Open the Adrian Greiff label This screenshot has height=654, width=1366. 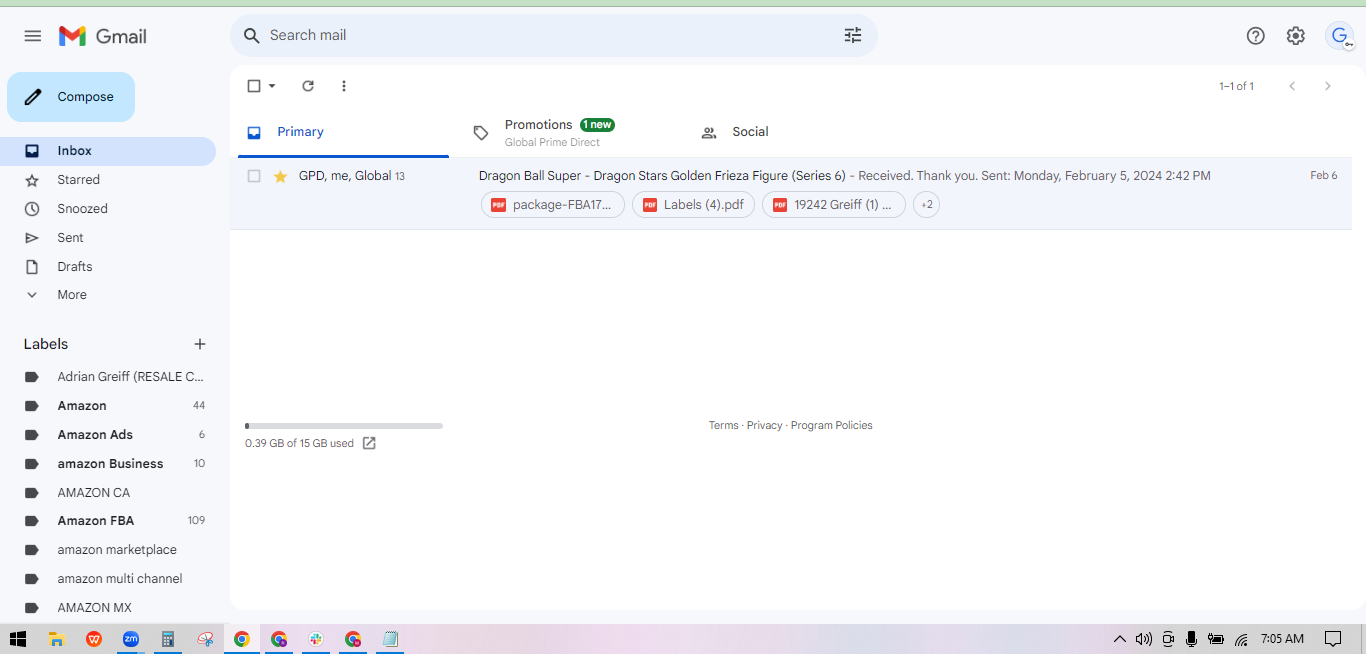[x=108, y=377]
